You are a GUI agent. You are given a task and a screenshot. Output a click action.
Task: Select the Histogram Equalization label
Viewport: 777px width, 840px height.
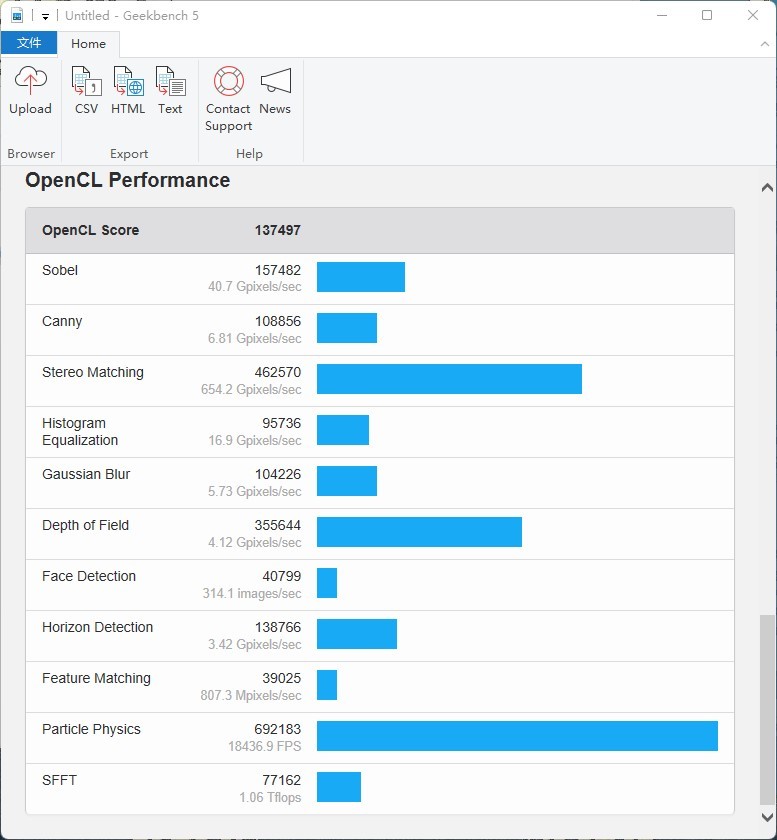click(x=80, y=432)
